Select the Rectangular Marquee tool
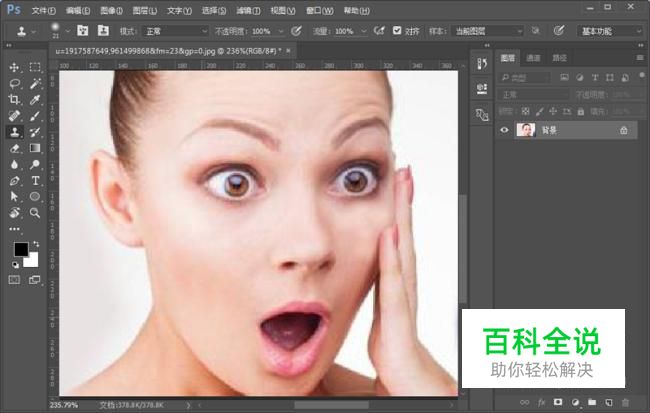The width and height of the screenshot is (650, 413). pos(35,67)
